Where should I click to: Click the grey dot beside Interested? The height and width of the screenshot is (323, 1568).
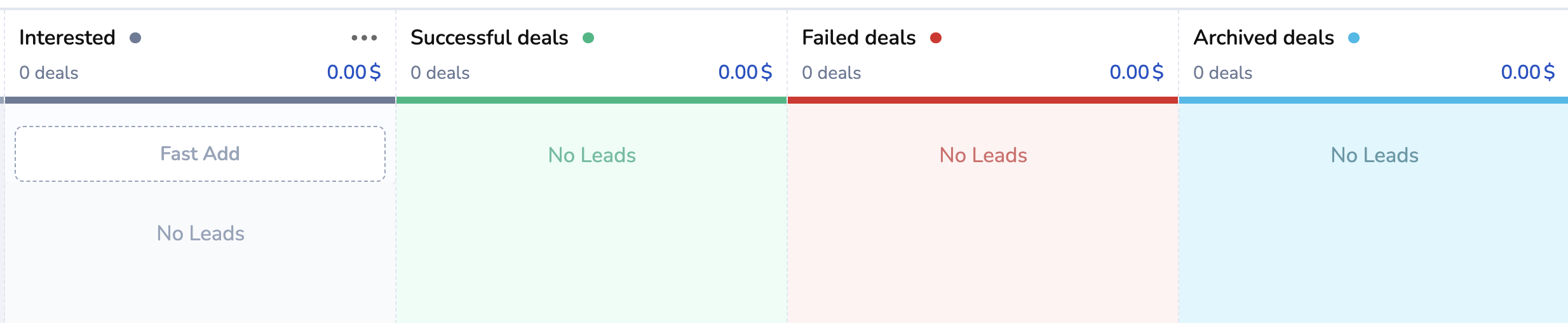tap(135, 38)
